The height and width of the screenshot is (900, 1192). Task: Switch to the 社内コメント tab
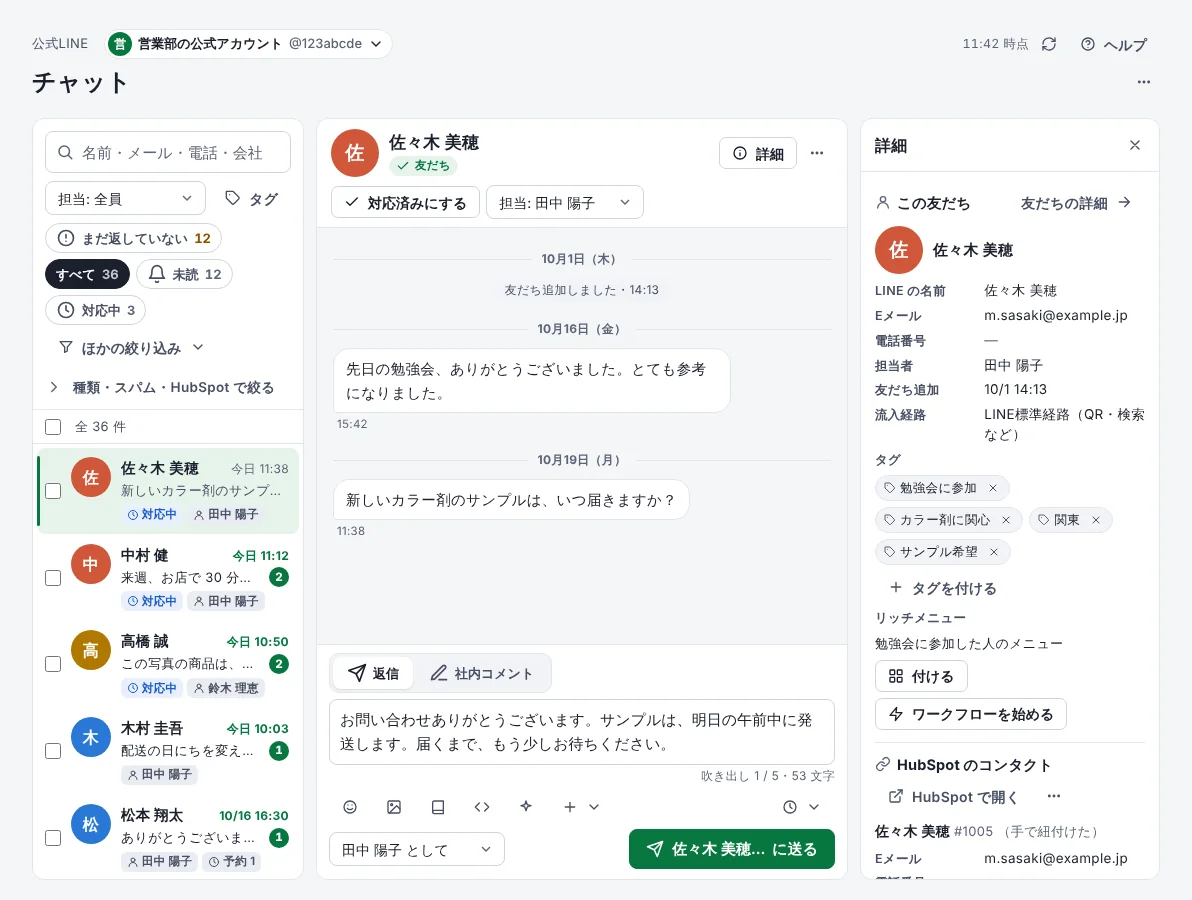pos(481,673)
